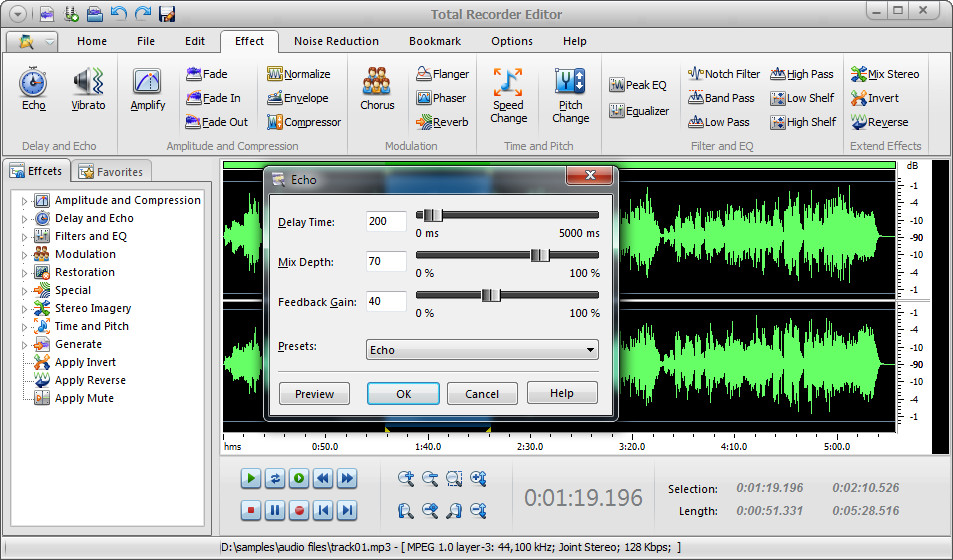Select the Fade Out effect
This screenshot has width=953, height=560.
217,122
